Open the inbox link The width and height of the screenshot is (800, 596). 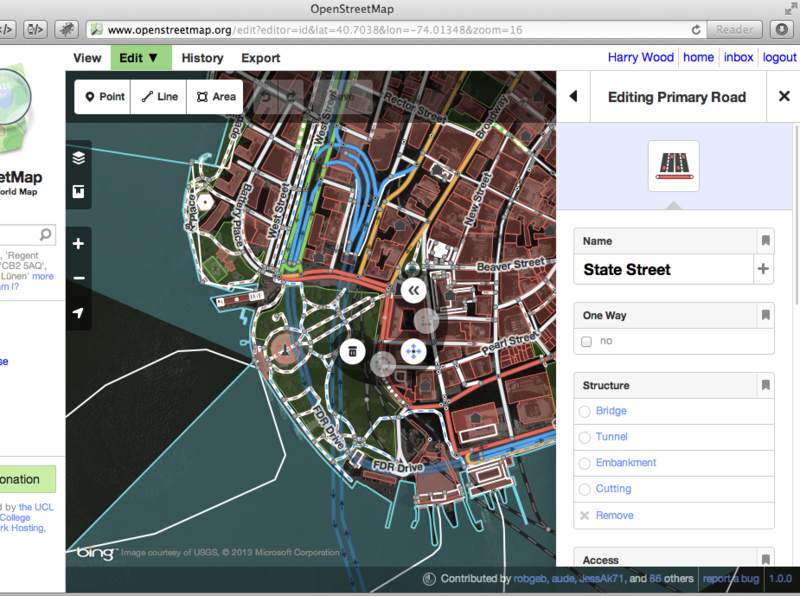click(738, 57)
